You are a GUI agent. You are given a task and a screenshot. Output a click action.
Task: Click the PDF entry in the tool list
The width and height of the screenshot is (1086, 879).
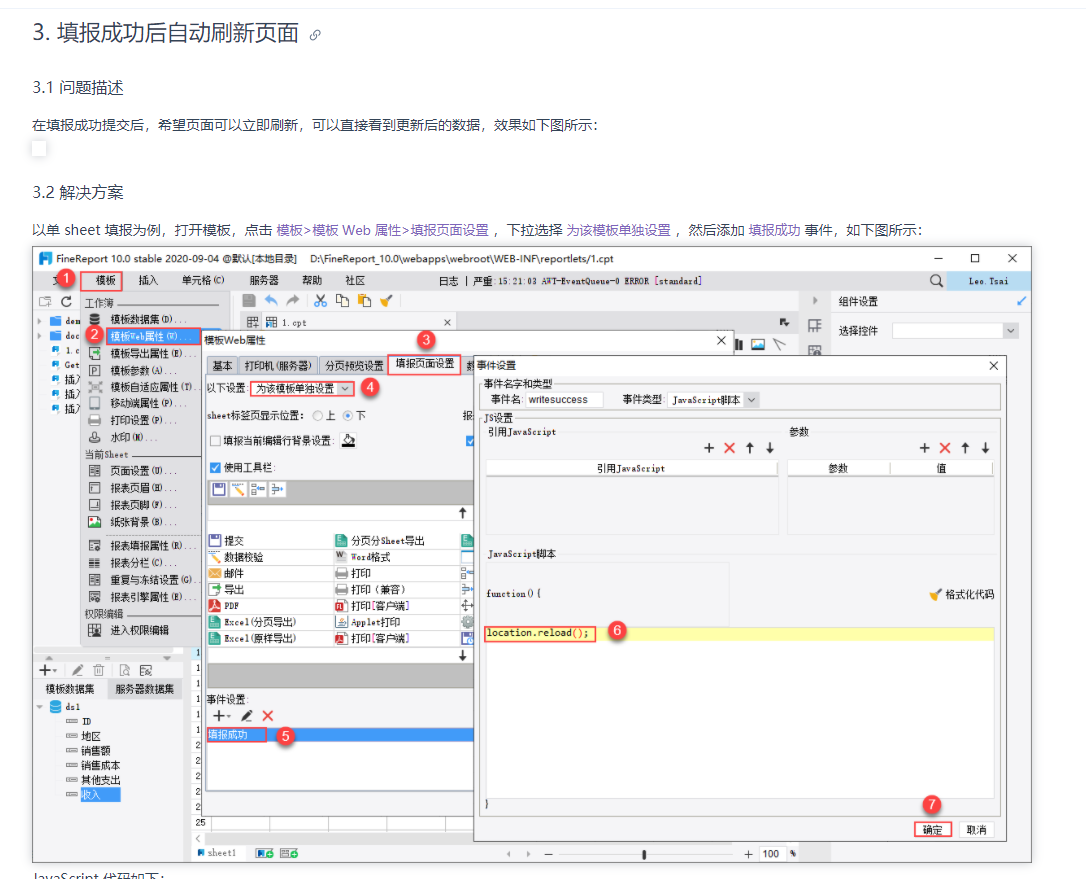224,605
